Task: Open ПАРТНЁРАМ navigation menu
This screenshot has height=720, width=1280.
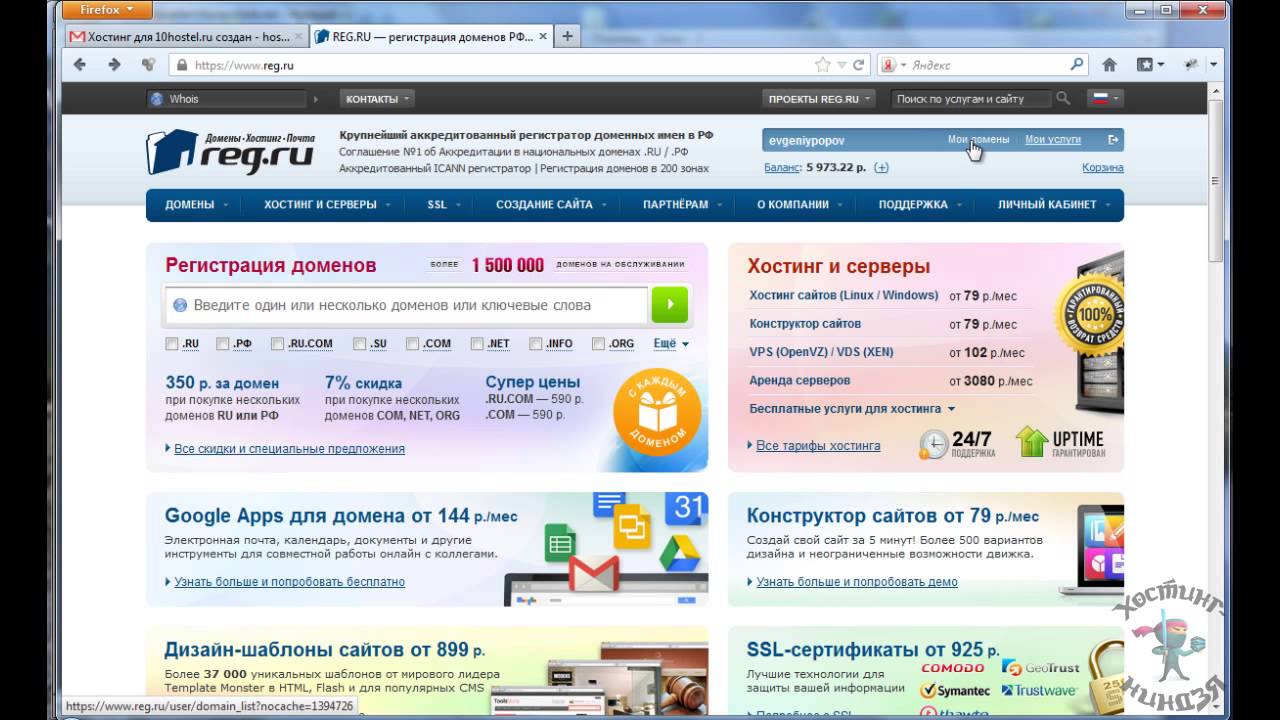Action: coord(682,204)
